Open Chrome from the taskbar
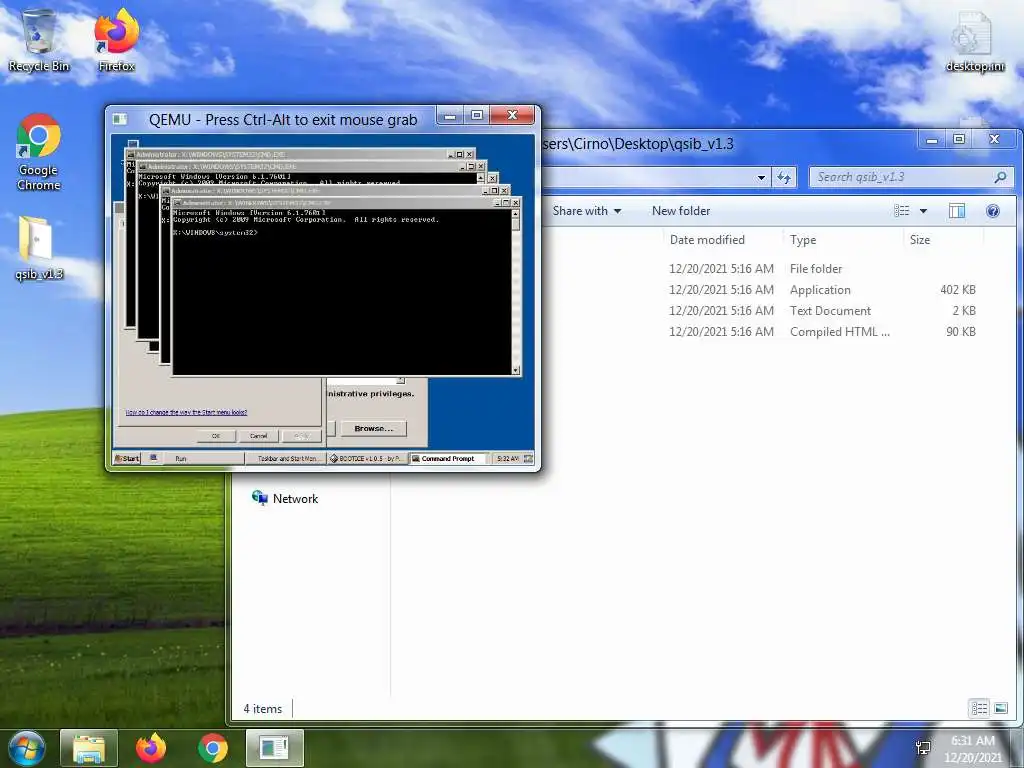This screenshot has height=768, width=1024. pyautogui.click(x=213, y=748)
